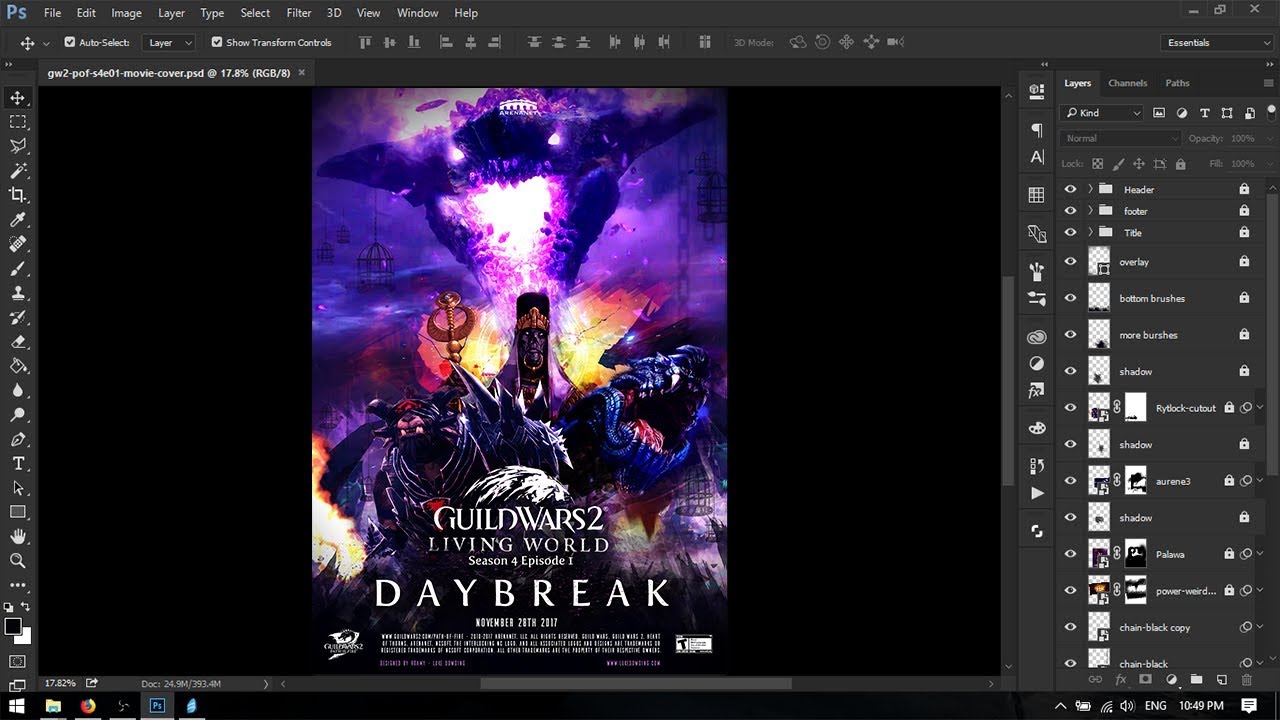Select the Blur tool
Screen dimensions: 1280x720
click(x=18, y=390)
